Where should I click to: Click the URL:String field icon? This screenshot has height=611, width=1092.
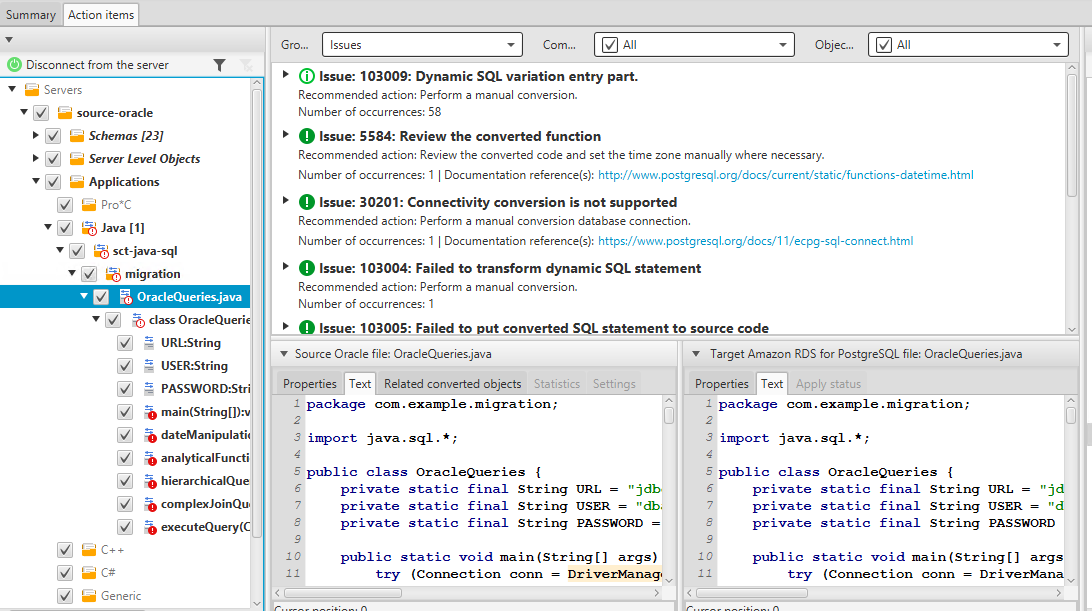(149, 343)
